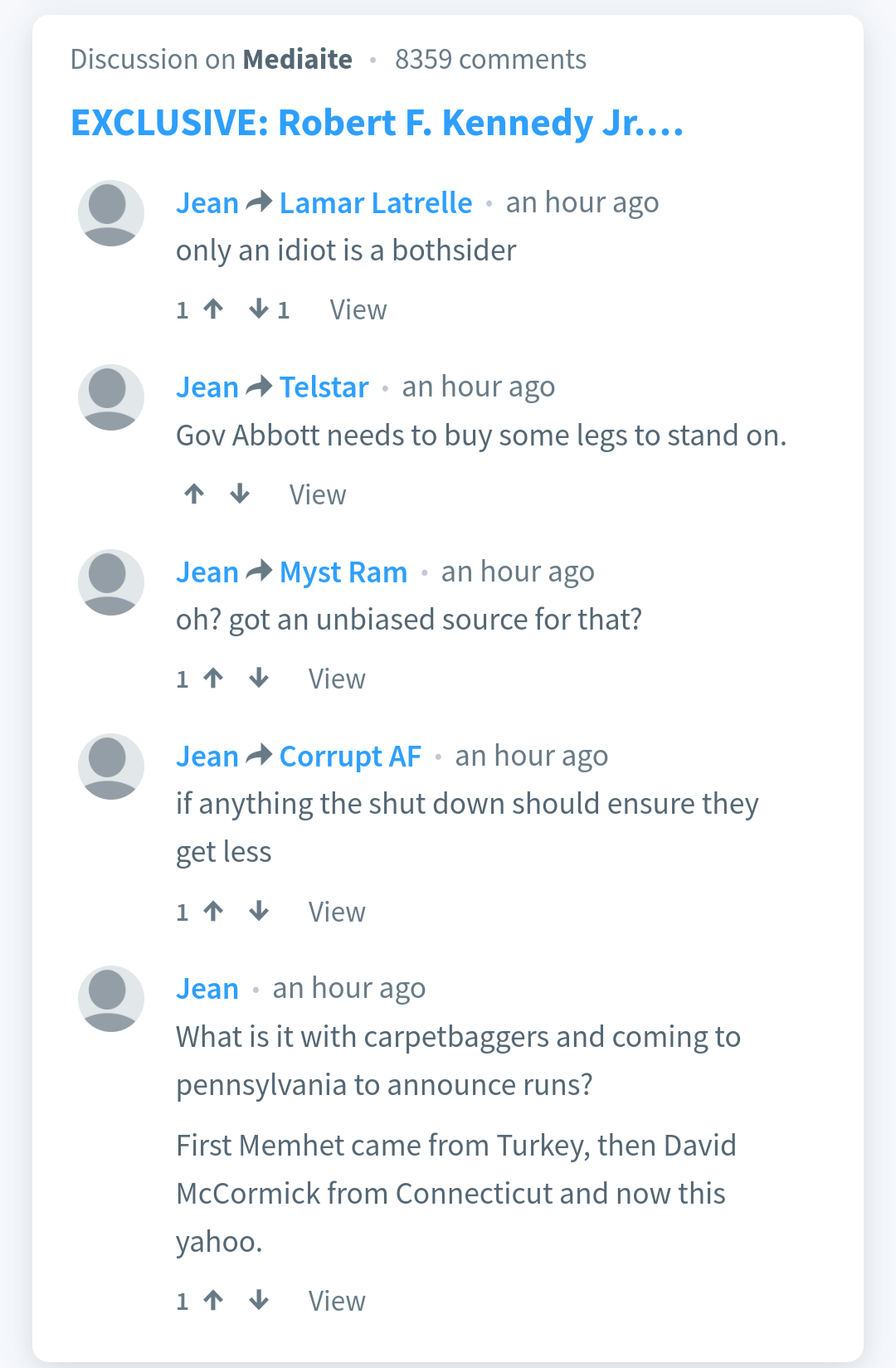This screenshot has width=896, height=1368.
Task: Click Jean's avatar on the first comment
Action: pos(111,213)
